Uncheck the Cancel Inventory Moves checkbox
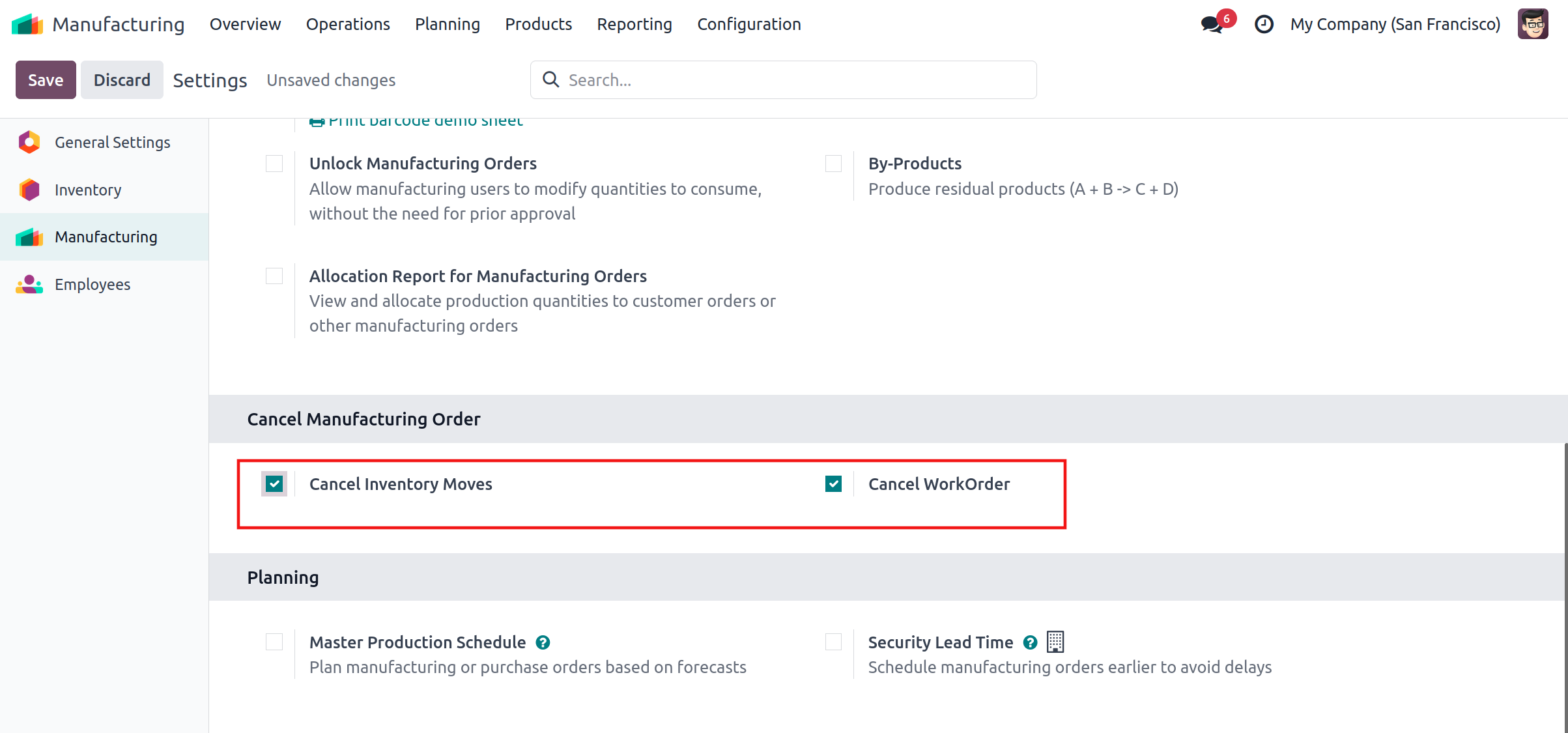The image size is (1568, 733). [274, 484]
